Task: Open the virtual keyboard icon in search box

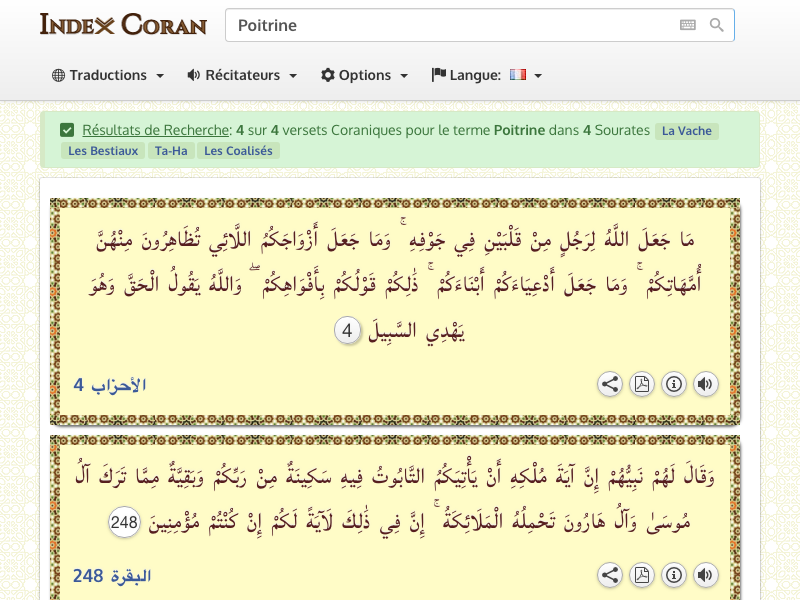Action: 687,25
